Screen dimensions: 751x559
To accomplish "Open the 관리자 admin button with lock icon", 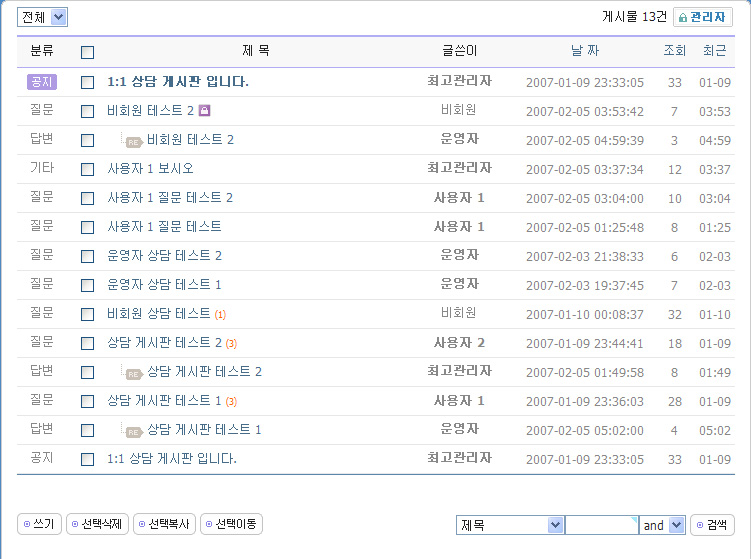I will coord(703,17).
